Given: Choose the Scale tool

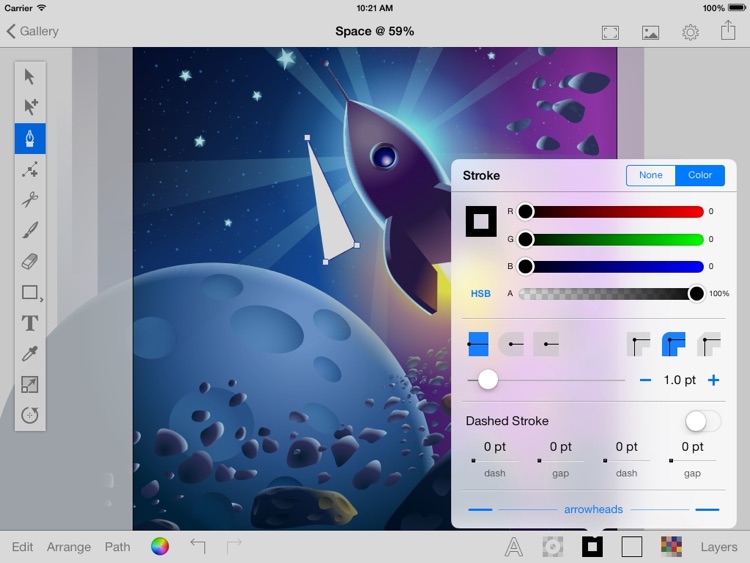Looking at the screenshot, I should pyautogui.click(x=30, y=385).
